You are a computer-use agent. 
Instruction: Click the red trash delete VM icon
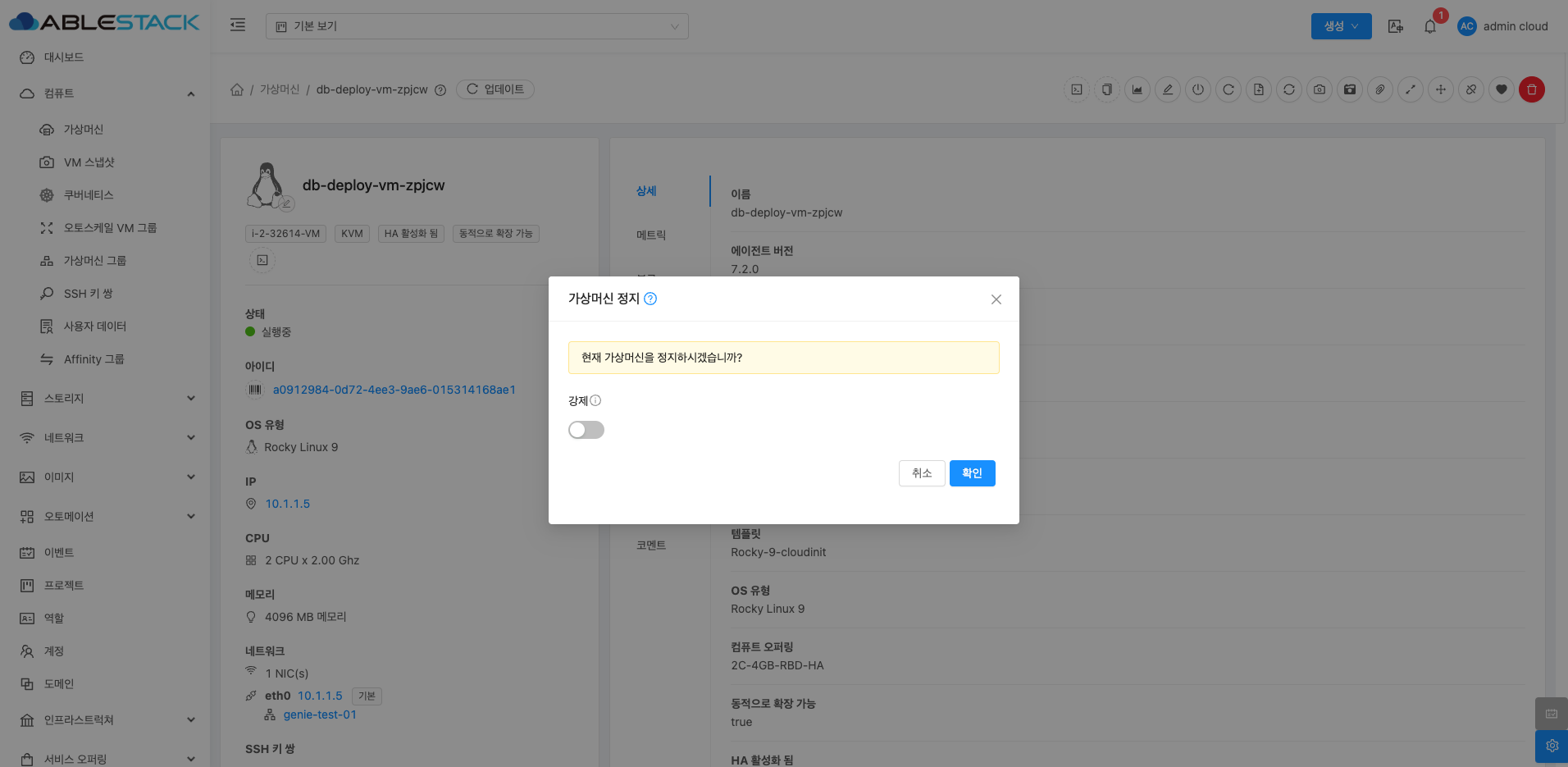(1531, 89)
